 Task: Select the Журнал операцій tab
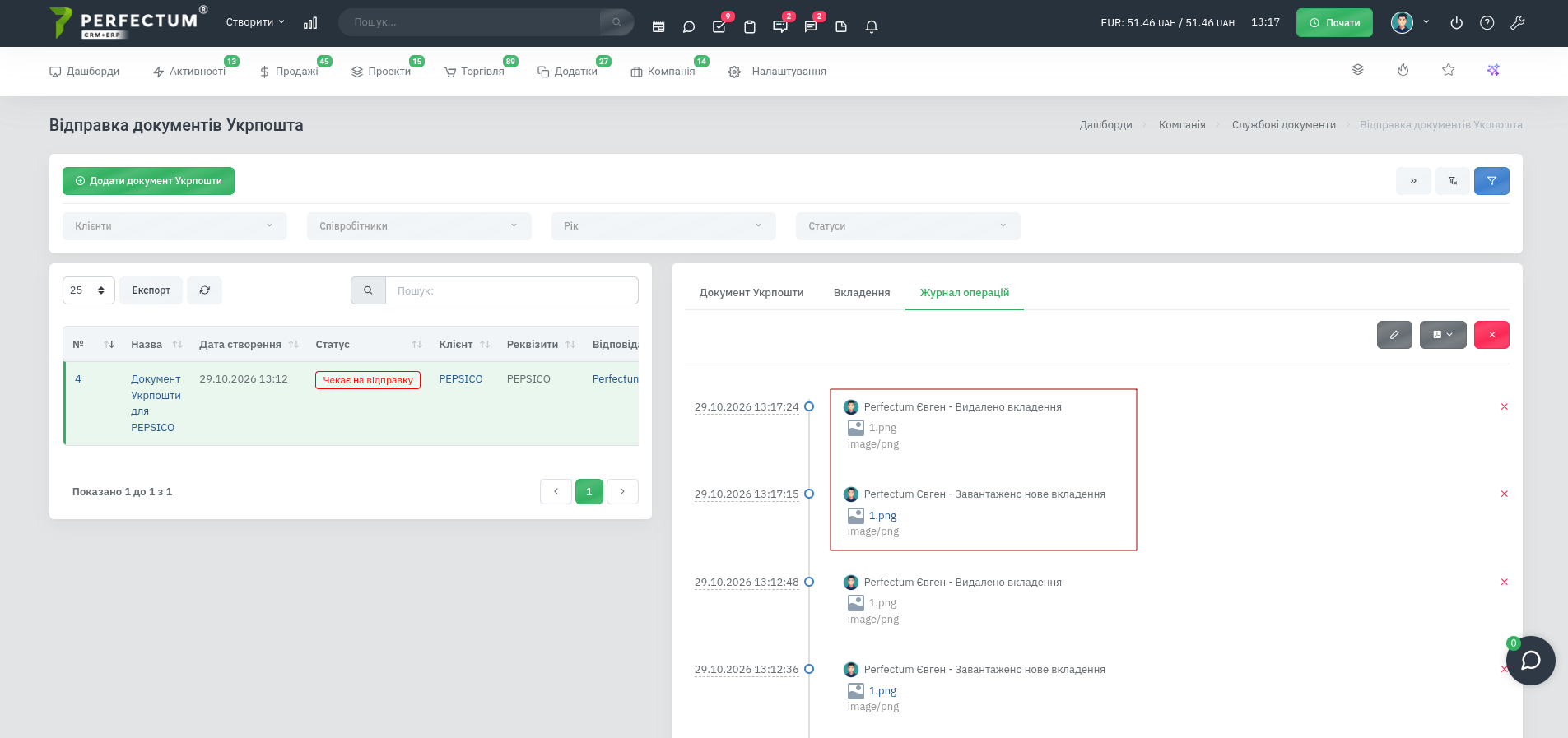tap(965, 293)
